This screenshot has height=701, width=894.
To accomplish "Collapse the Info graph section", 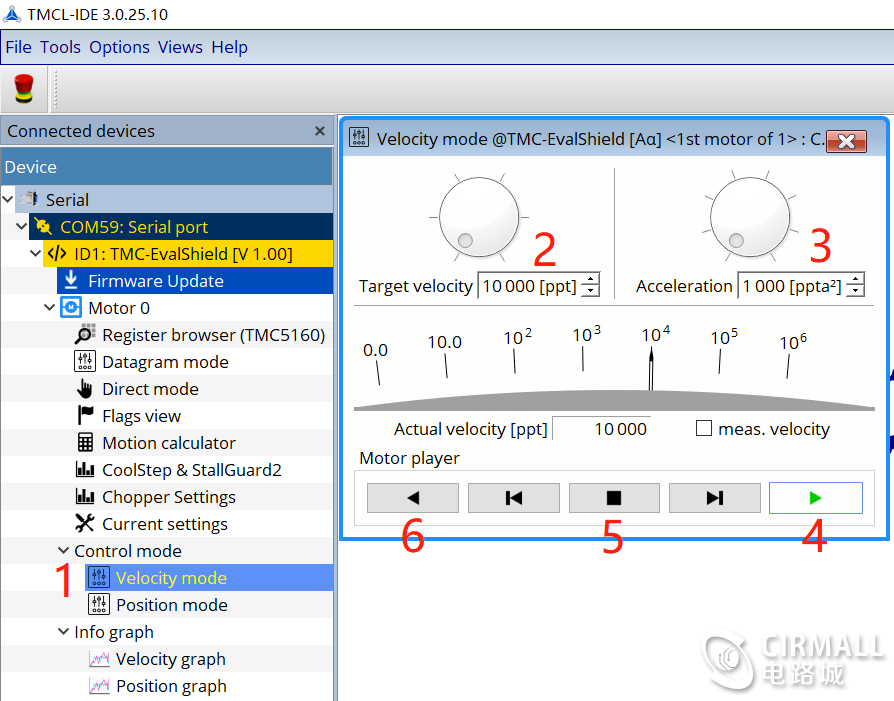I will tap(63, 632).
